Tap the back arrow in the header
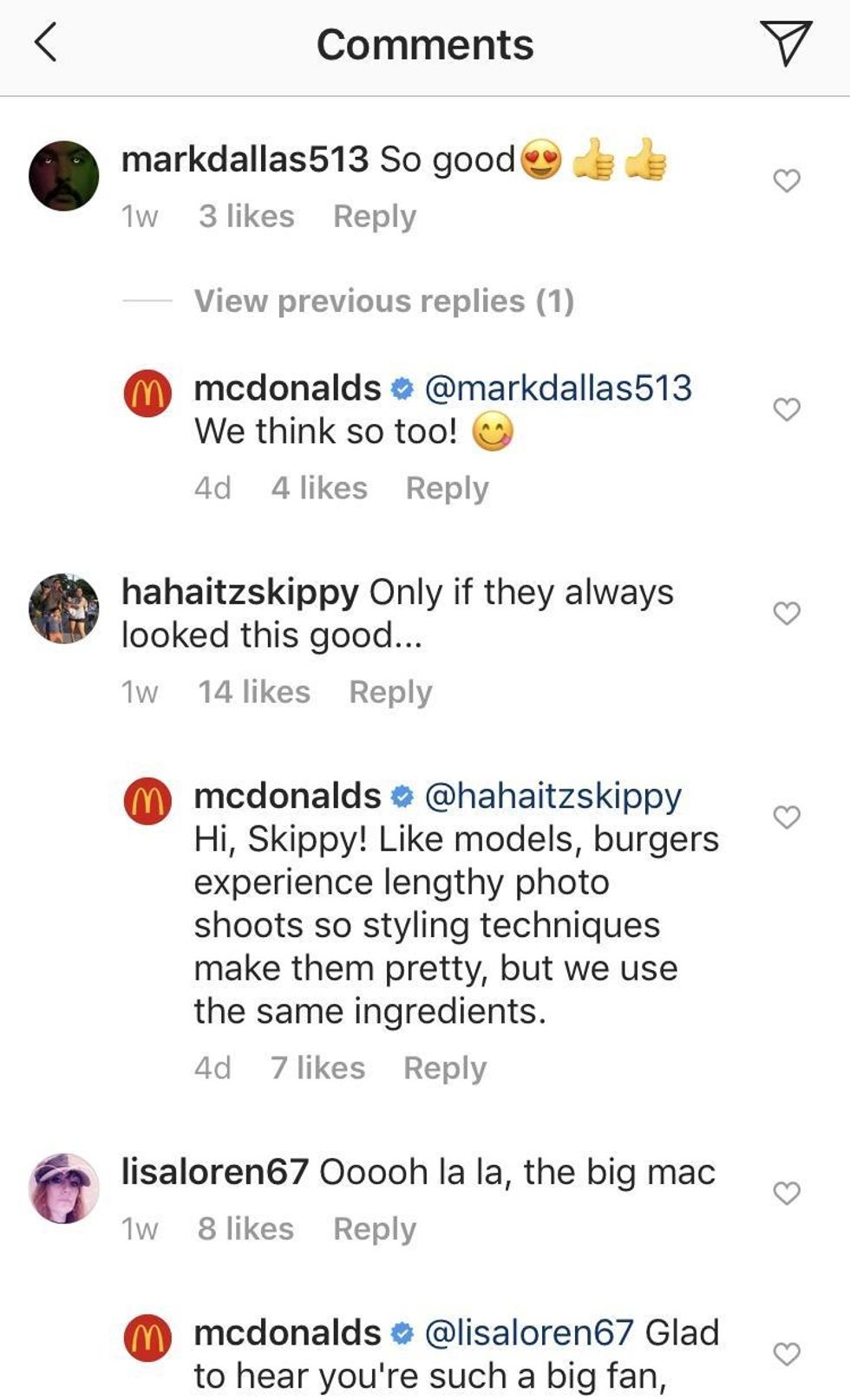 [x=46, y=42]
